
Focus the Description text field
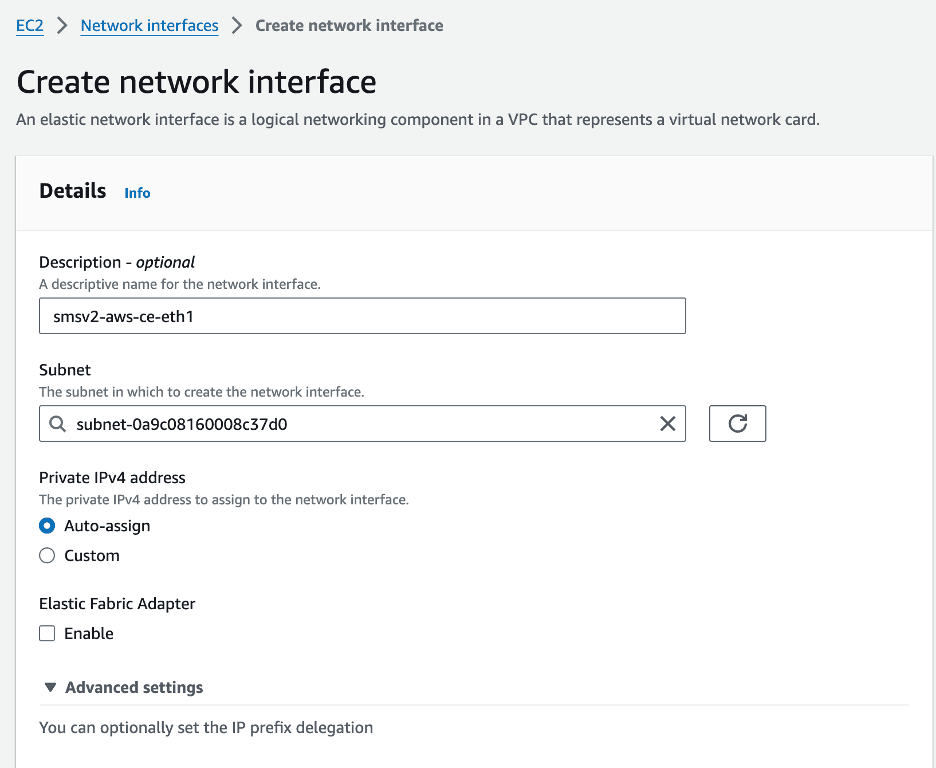click(362, 316)
